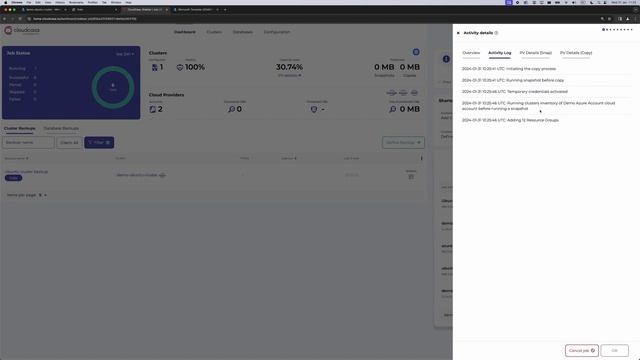The width and height of the screenshot is (640, 360).
Task: Click the Clear All button
Action: click(69, 142)
